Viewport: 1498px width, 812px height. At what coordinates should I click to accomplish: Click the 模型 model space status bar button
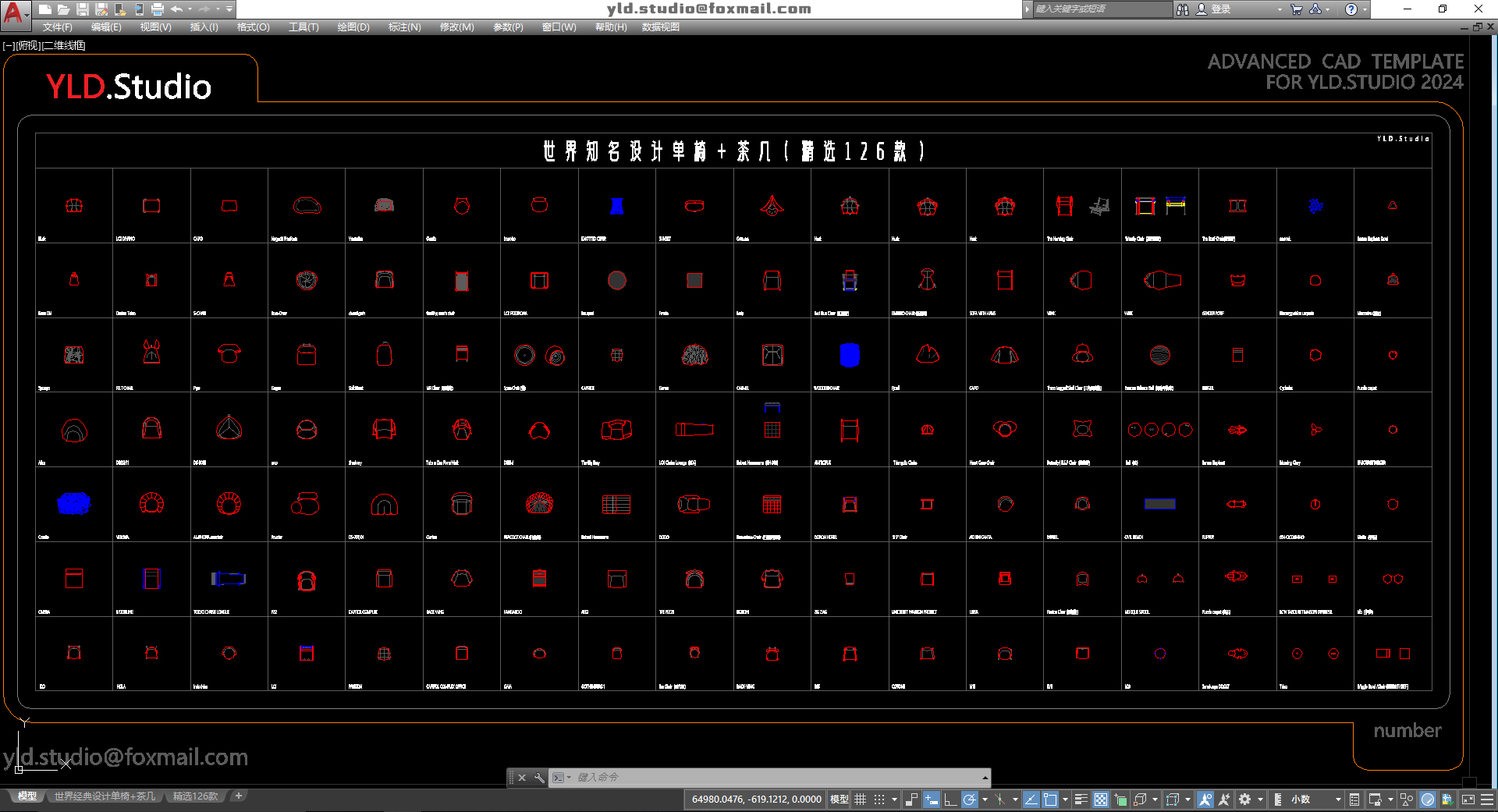tap(839, 800)
